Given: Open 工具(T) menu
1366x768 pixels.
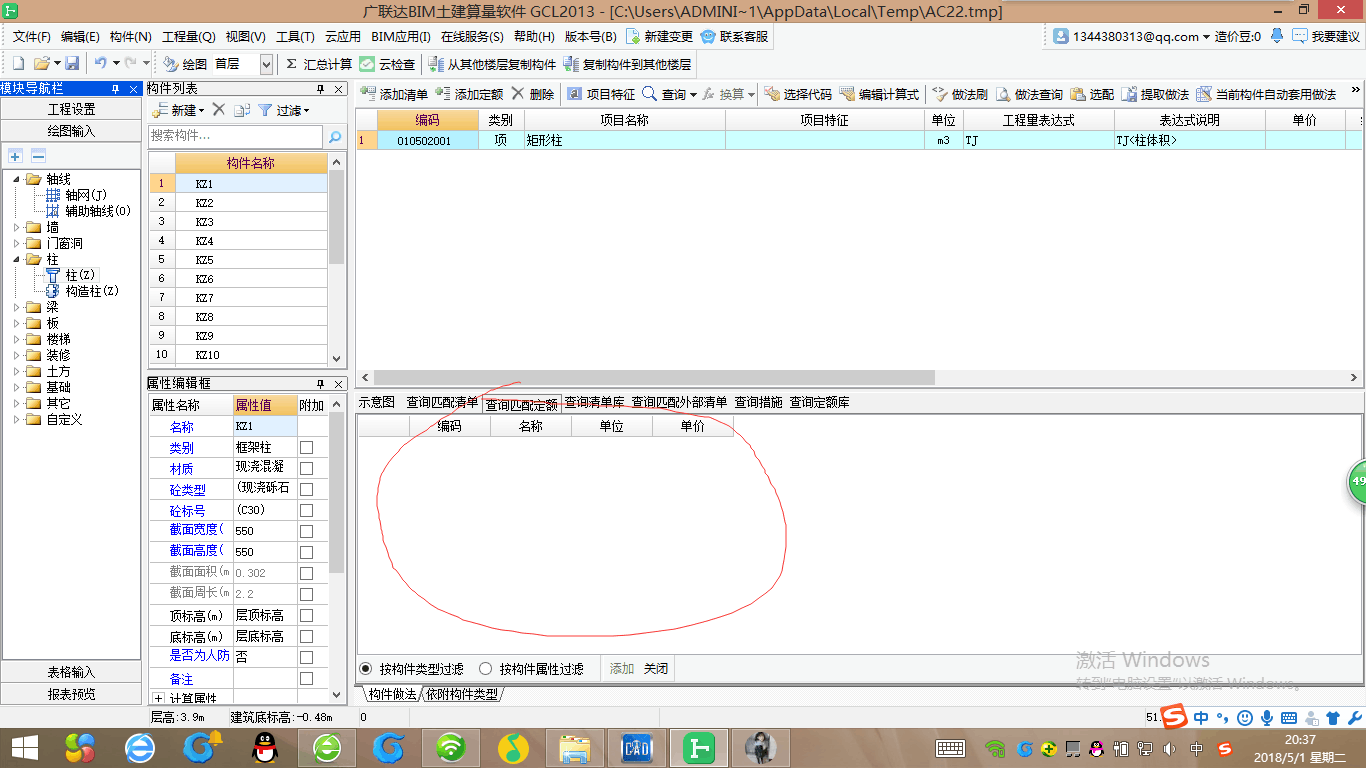Looking at the screenshot, I should pyautogui.click(x=295, y=36).
